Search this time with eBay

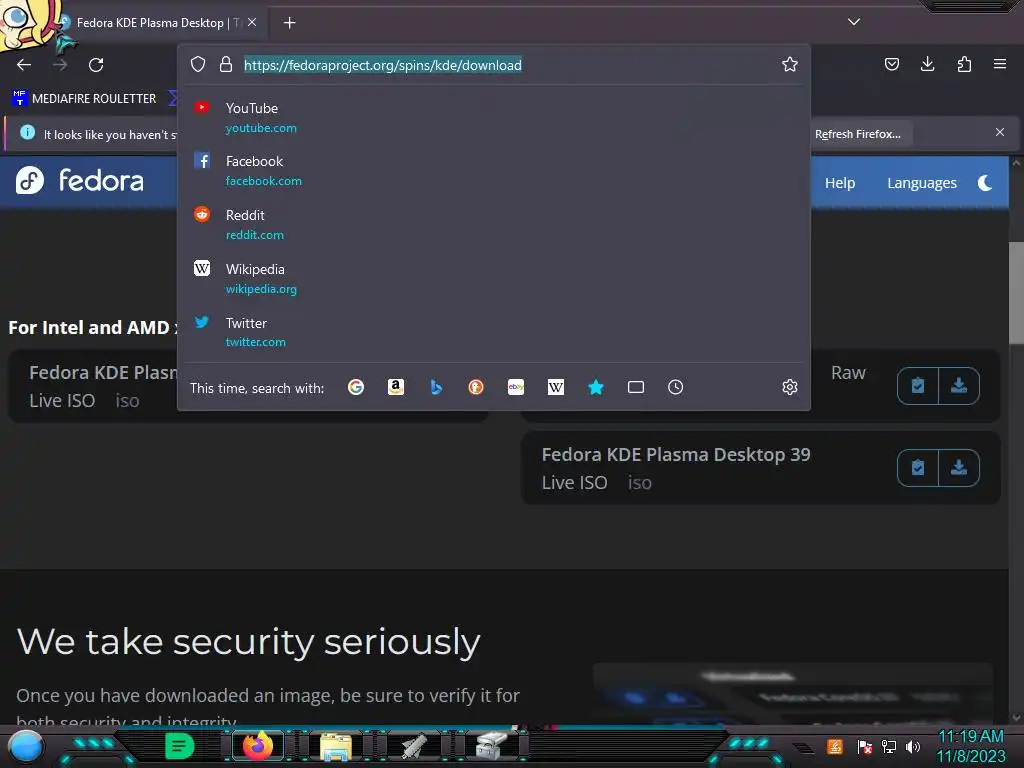[516, 387]
